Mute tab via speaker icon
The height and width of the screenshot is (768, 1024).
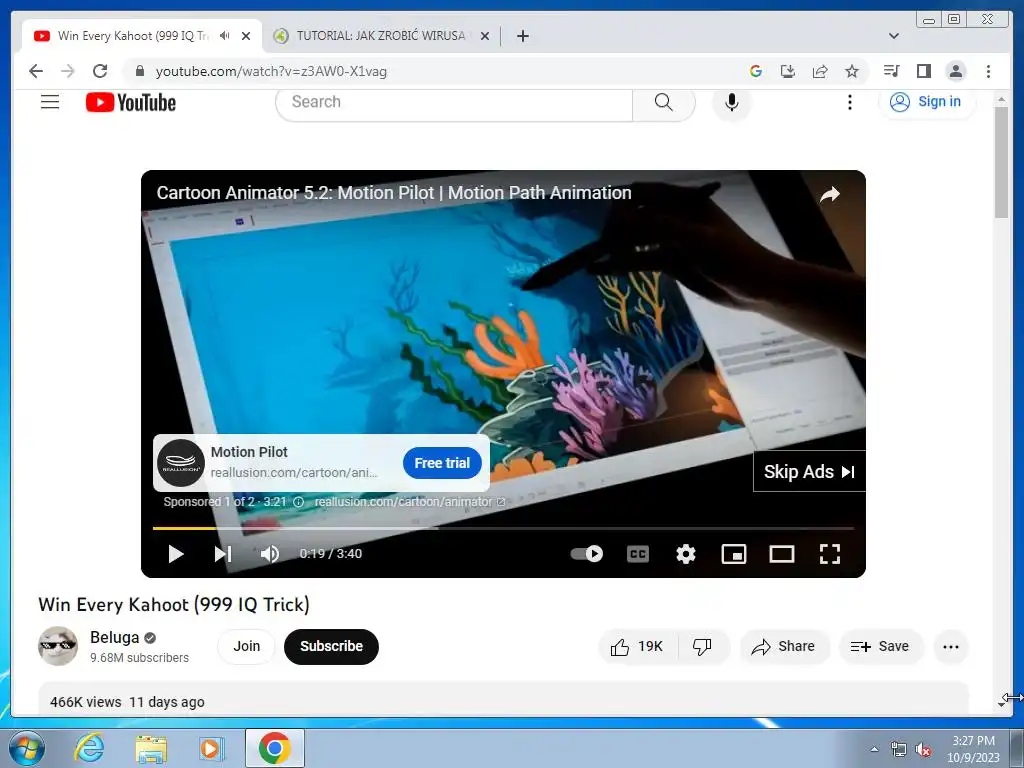pyautogui.click(x=225, y=36)
